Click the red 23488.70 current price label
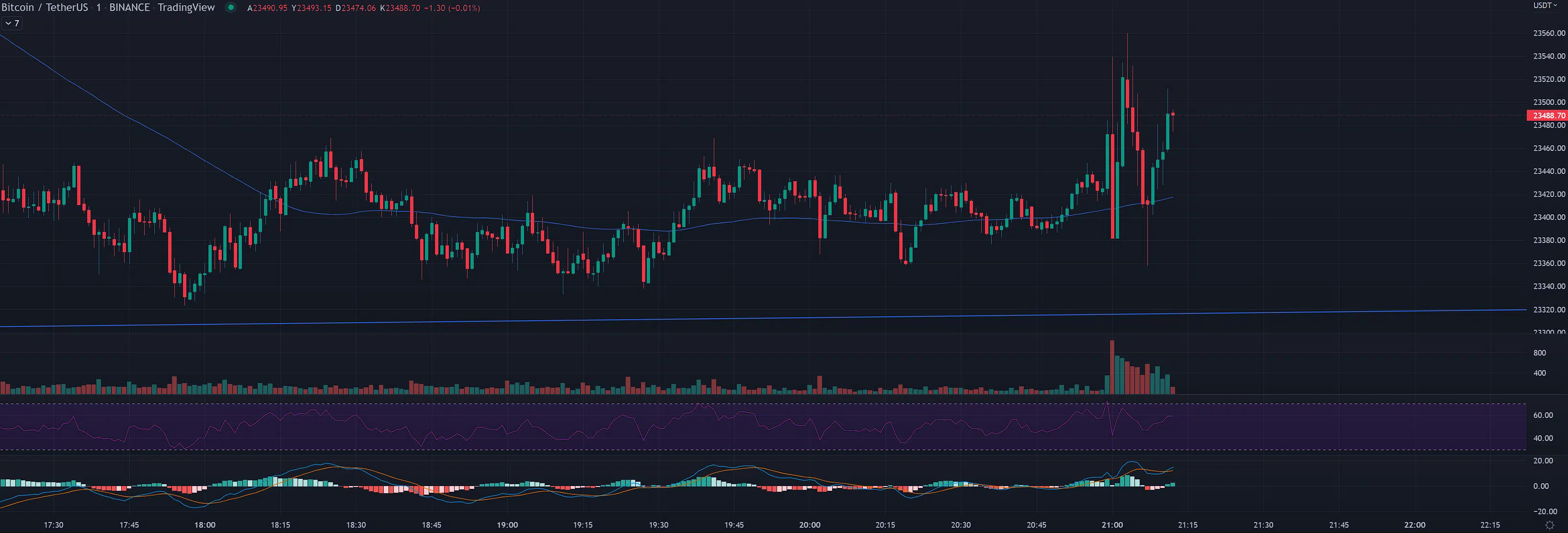Screen dimensions: 1568x533 pyautogui.click(x=1547, y=115)
